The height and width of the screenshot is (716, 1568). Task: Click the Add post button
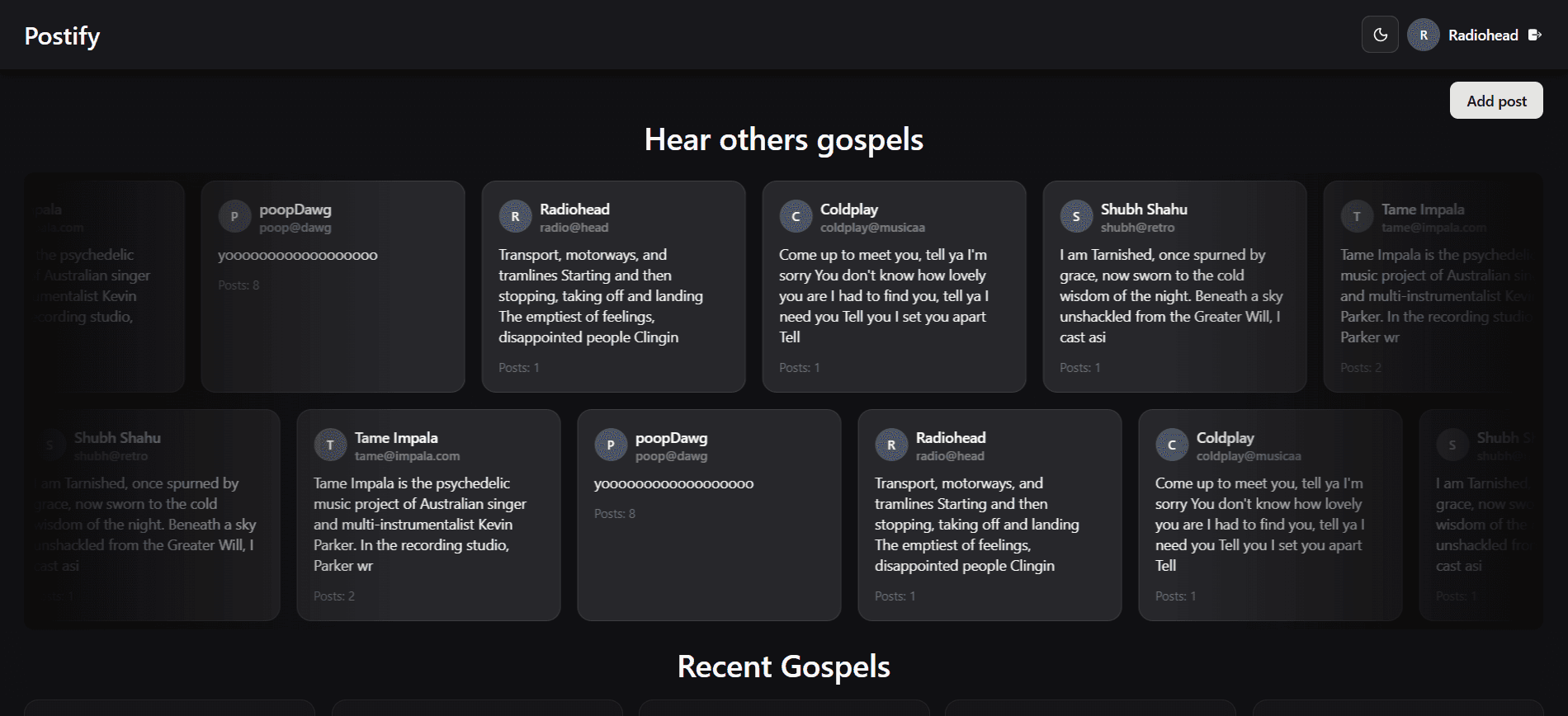(x=1495, y=101)
